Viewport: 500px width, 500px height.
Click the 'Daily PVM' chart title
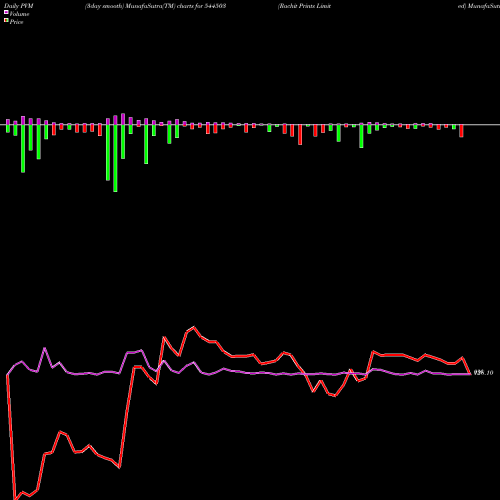(19, 6)
